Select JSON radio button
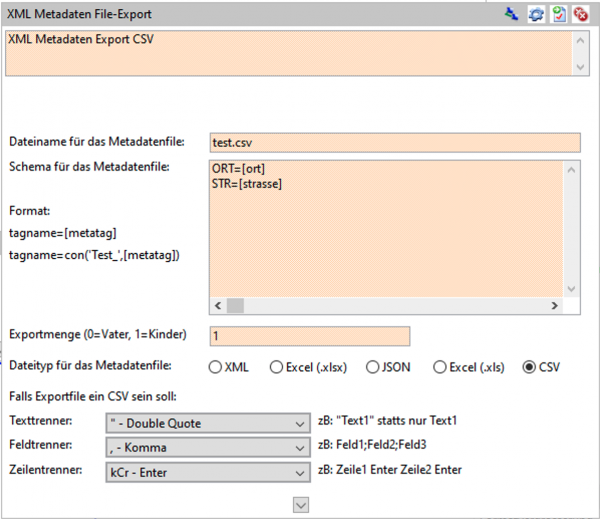The image size is (600, 519). tap(374, 367)
